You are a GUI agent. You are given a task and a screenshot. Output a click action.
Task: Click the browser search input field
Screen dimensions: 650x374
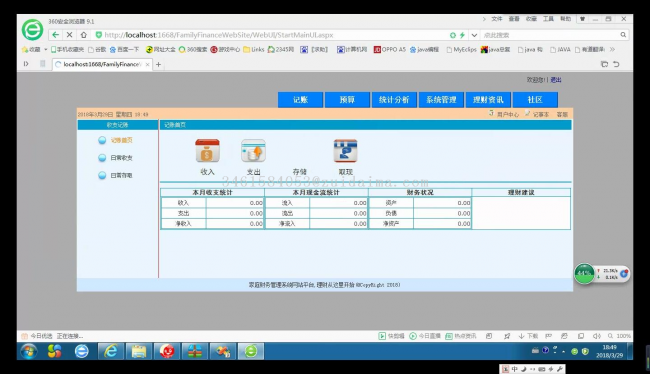click(x=550, y=35)
